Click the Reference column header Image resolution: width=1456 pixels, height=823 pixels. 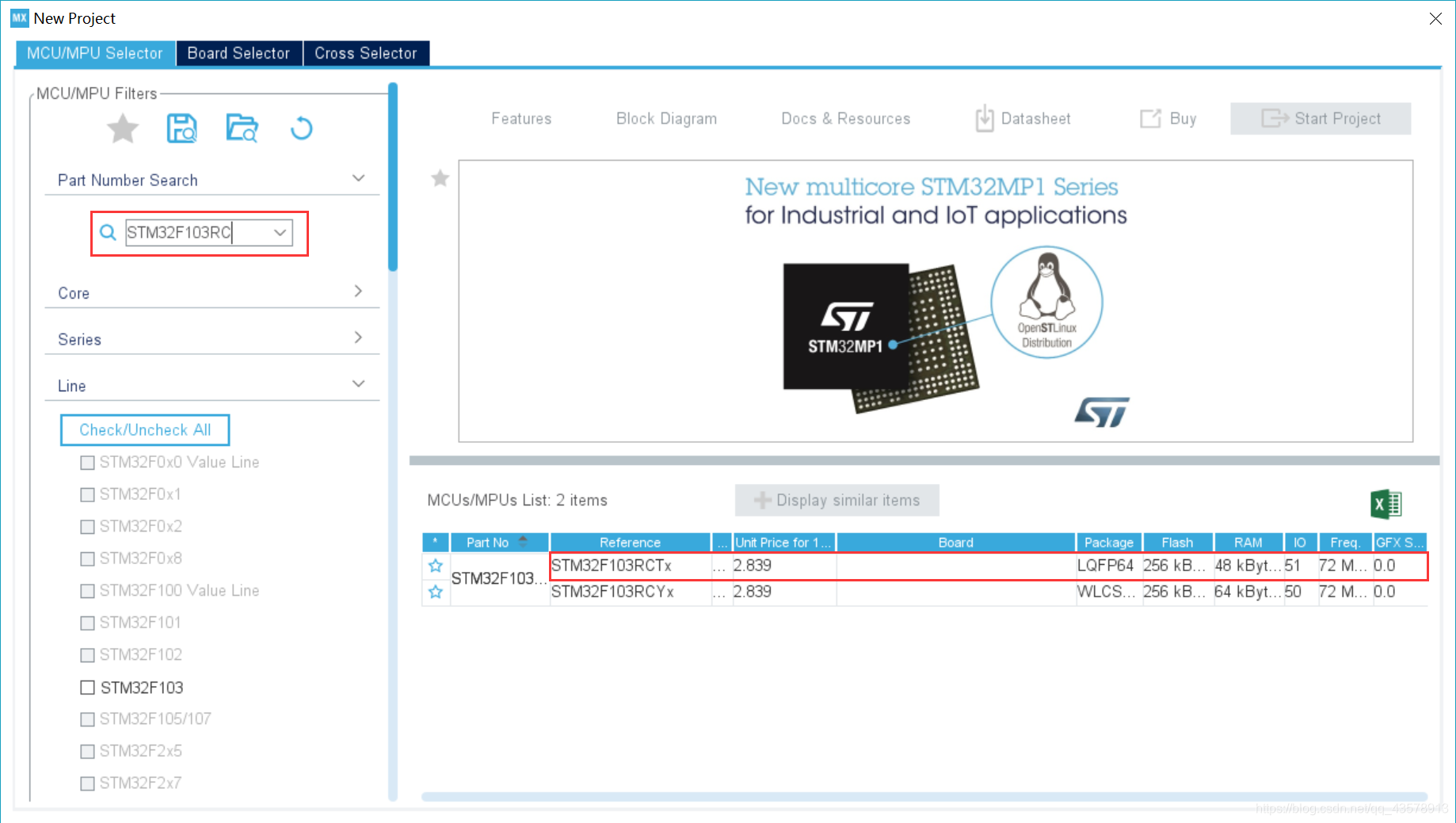click(x=631, y=543)
